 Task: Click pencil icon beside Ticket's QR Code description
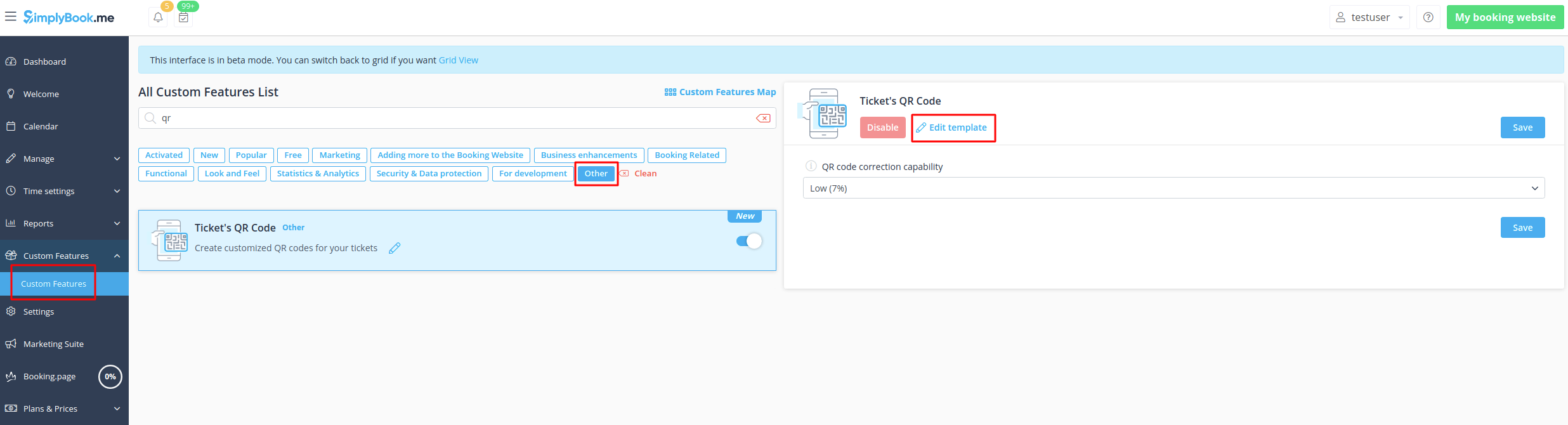tap(395, 248)
